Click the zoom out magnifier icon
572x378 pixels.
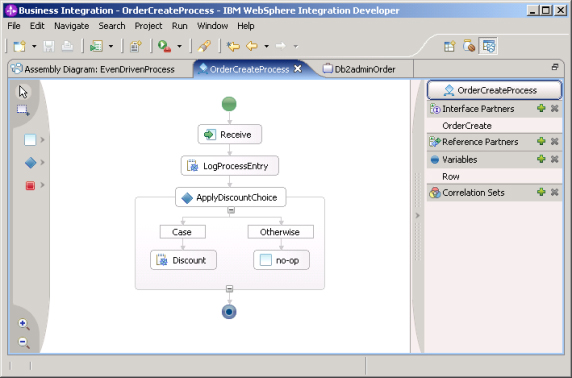click(x=24, y=343)
